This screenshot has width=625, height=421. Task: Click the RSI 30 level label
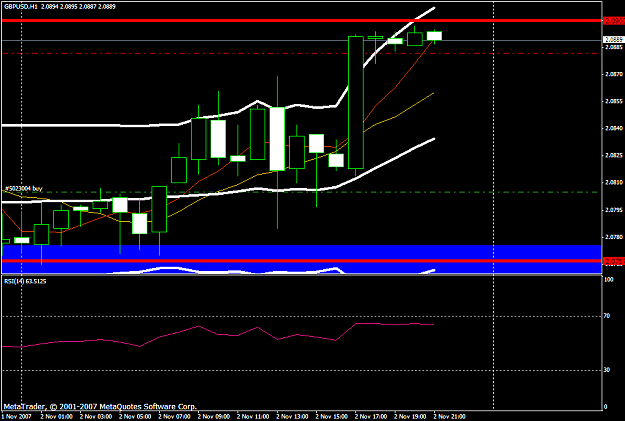click(x=607, y=370)
